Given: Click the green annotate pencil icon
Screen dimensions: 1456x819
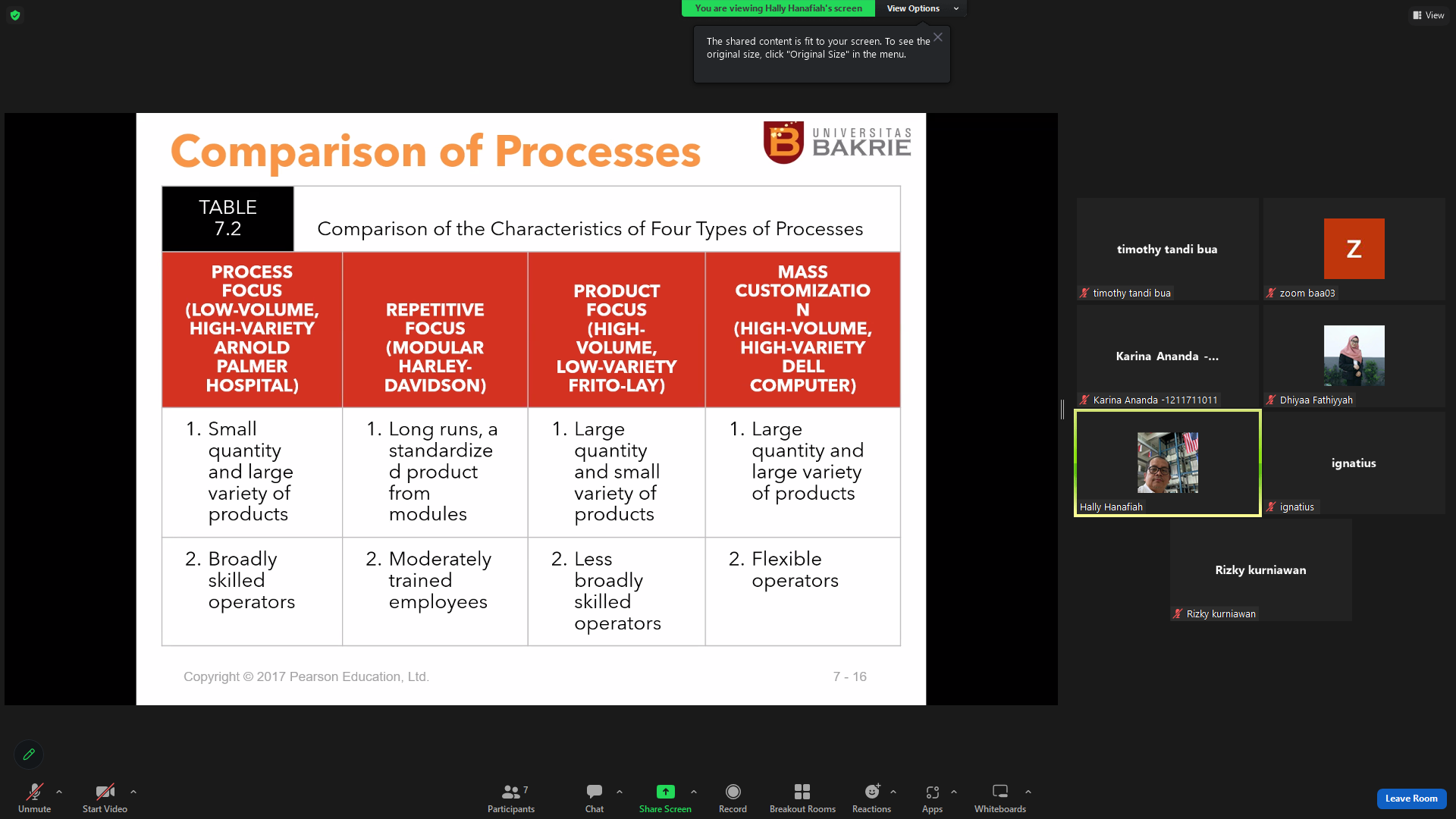Looking at the screenshot, I should 29,755.
